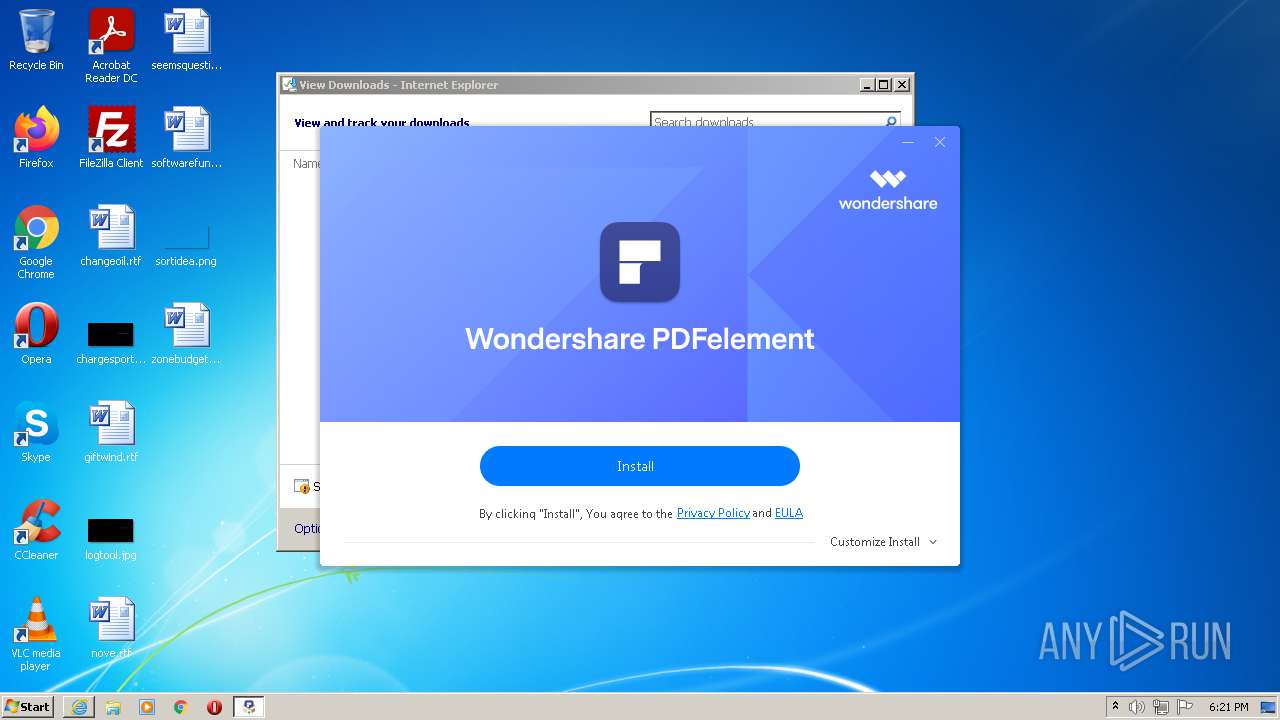Click the network tray icon
Screen dimensions: 1280x720
pos(1161,707)
